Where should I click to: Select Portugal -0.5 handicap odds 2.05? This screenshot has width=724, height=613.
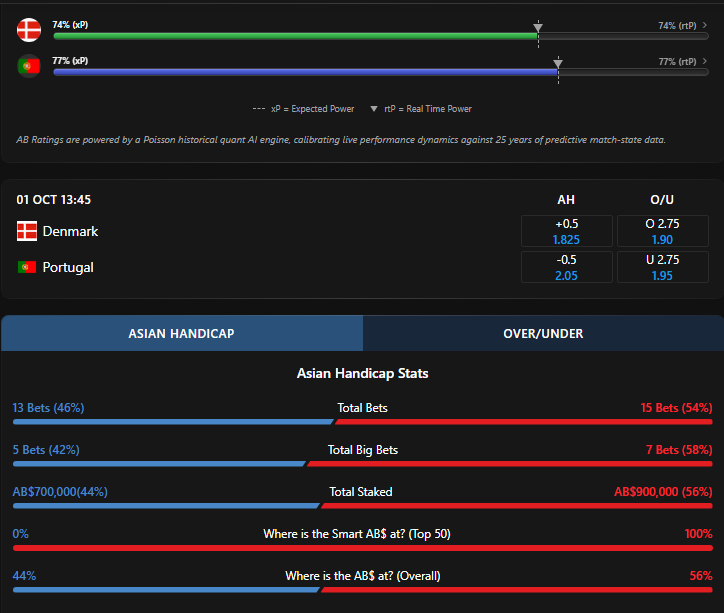[567, 267]
